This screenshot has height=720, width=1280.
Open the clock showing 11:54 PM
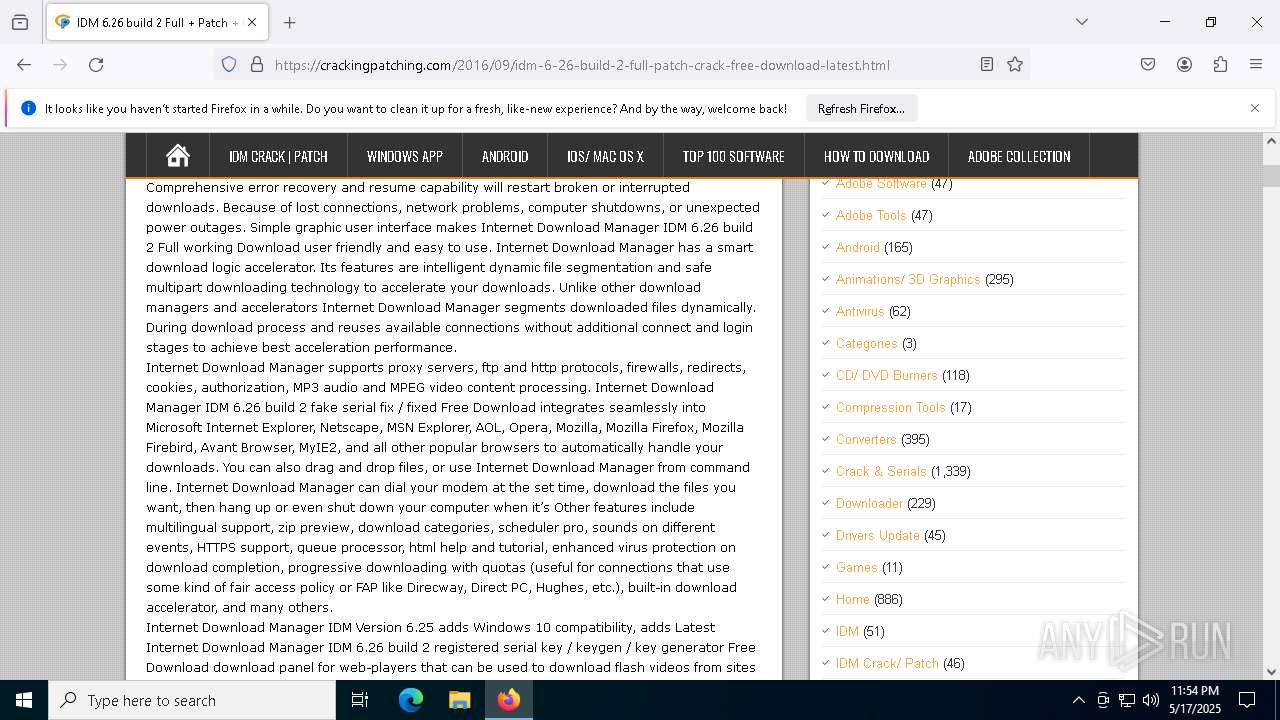pos(1195,700)
